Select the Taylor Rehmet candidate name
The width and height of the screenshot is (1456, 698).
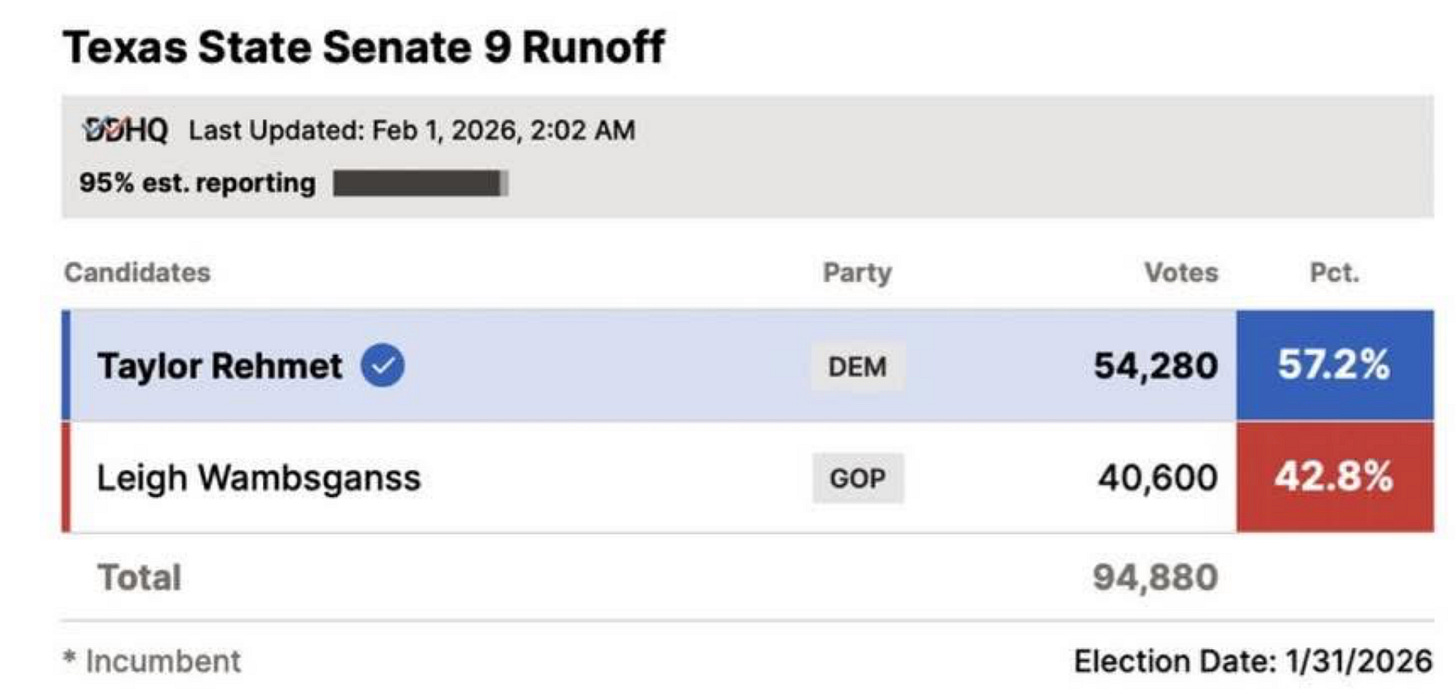pyautogui.click(x=219, y=366)
